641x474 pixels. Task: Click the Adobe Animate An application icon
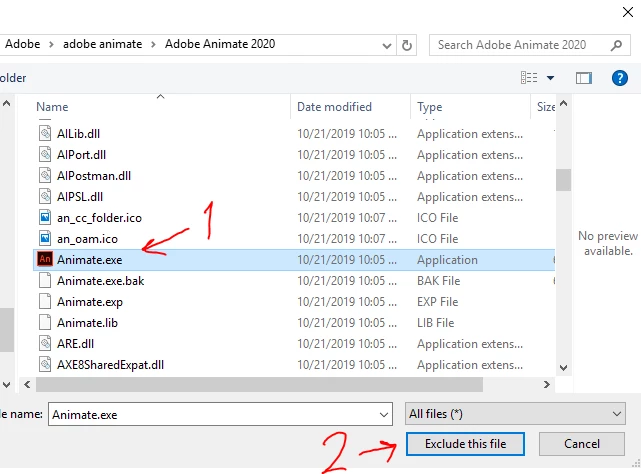(x=45, y=259)
